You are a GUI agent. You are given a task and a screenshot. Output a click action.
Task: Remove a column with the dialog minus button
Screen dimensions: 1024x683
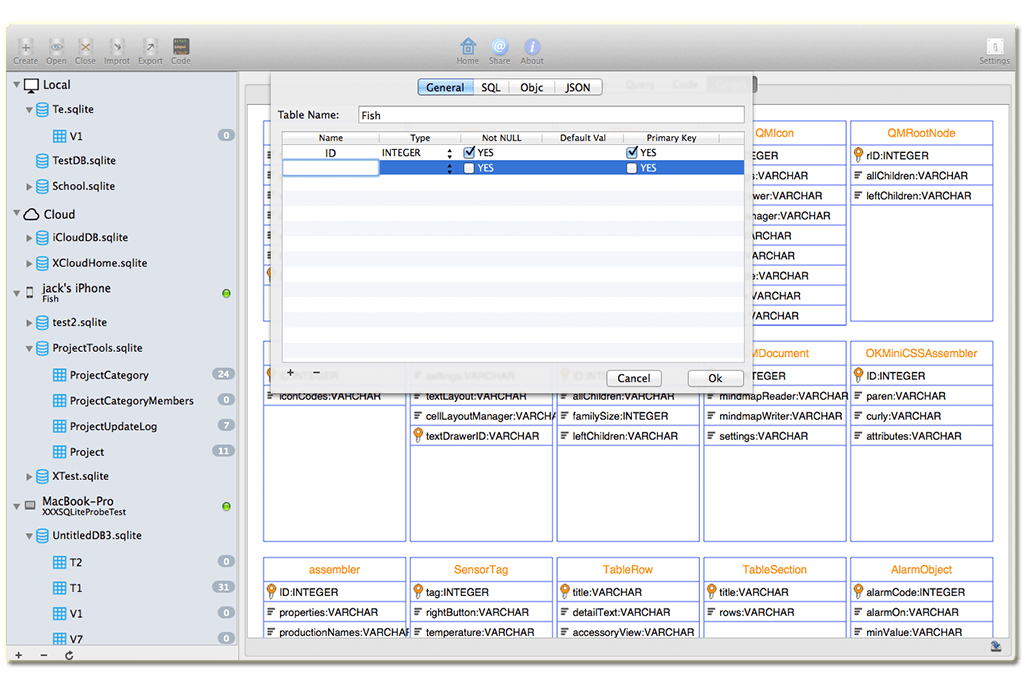coord(316,372)
